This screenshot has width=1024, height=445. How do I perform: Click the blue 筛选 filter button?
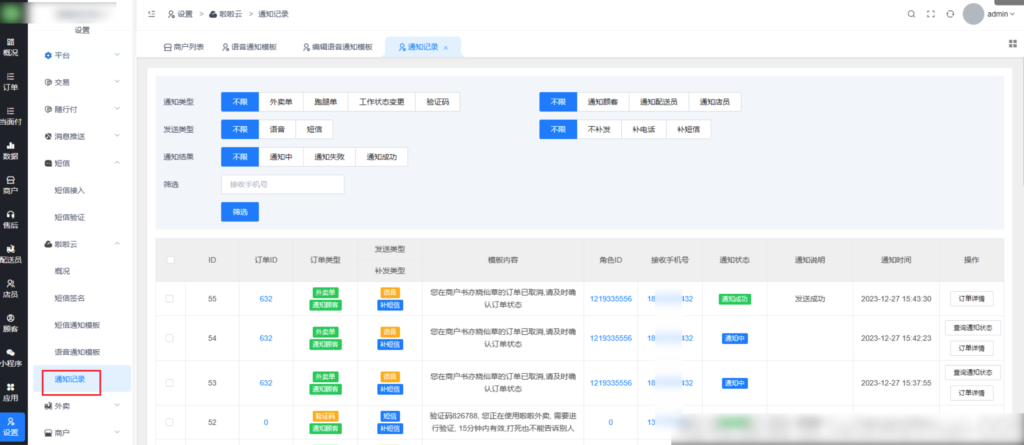coord(240,212)
